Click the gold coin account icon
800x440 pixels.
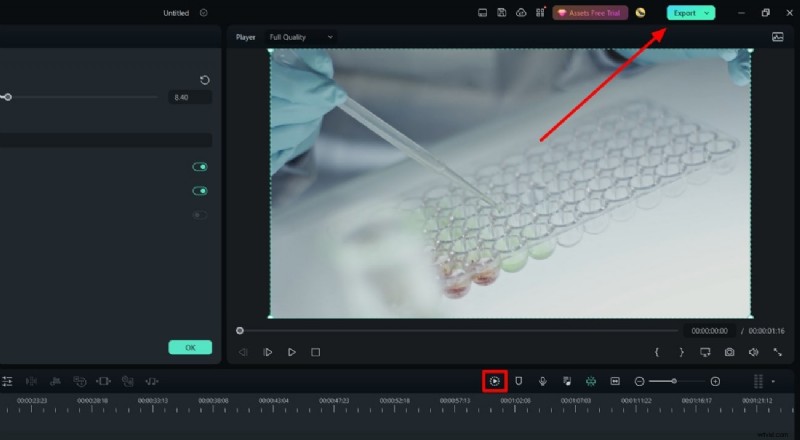click(x=640, y=13)
